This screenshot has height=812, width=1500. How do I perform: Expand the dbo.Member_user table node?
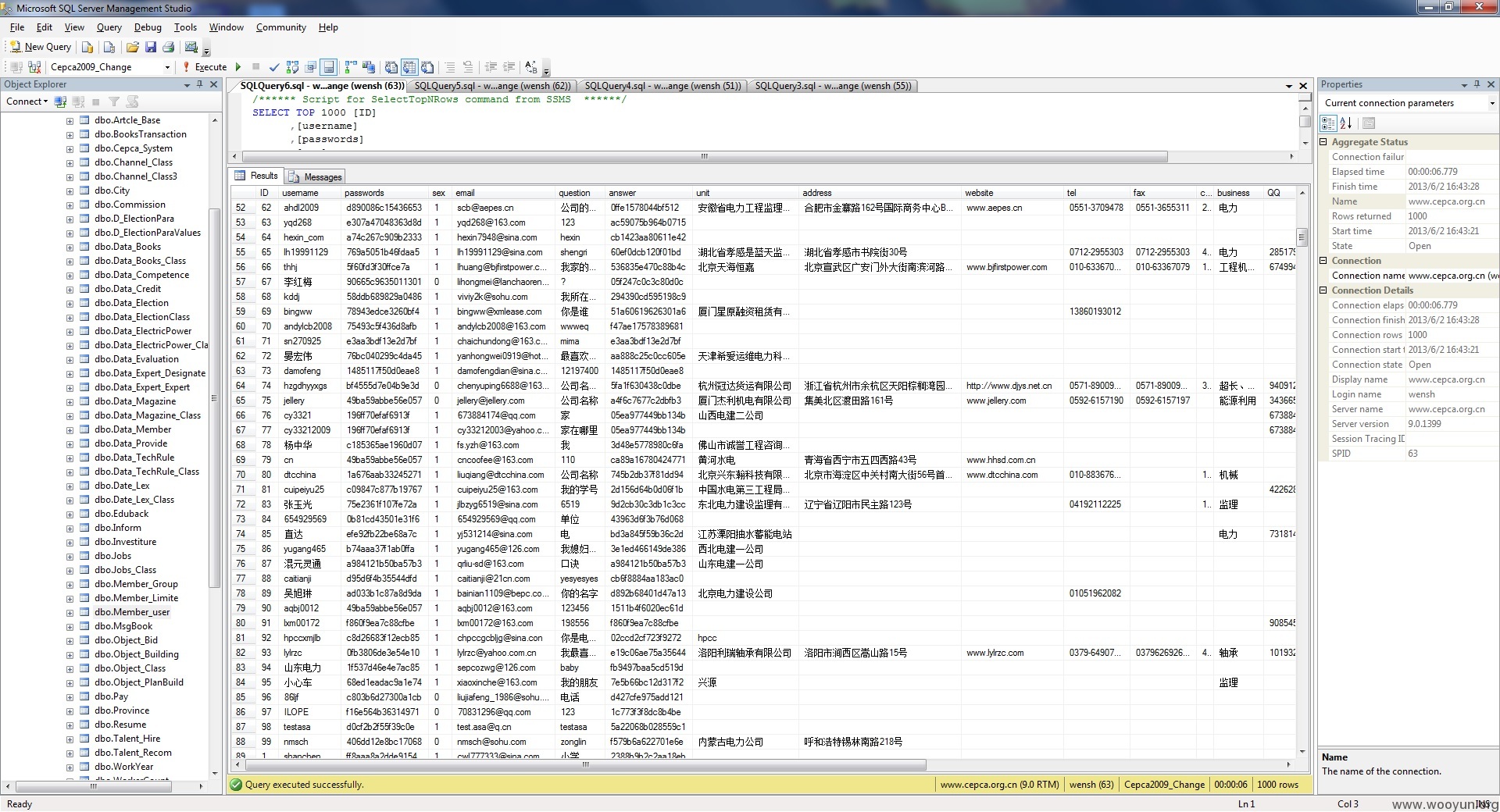[70, 613]
